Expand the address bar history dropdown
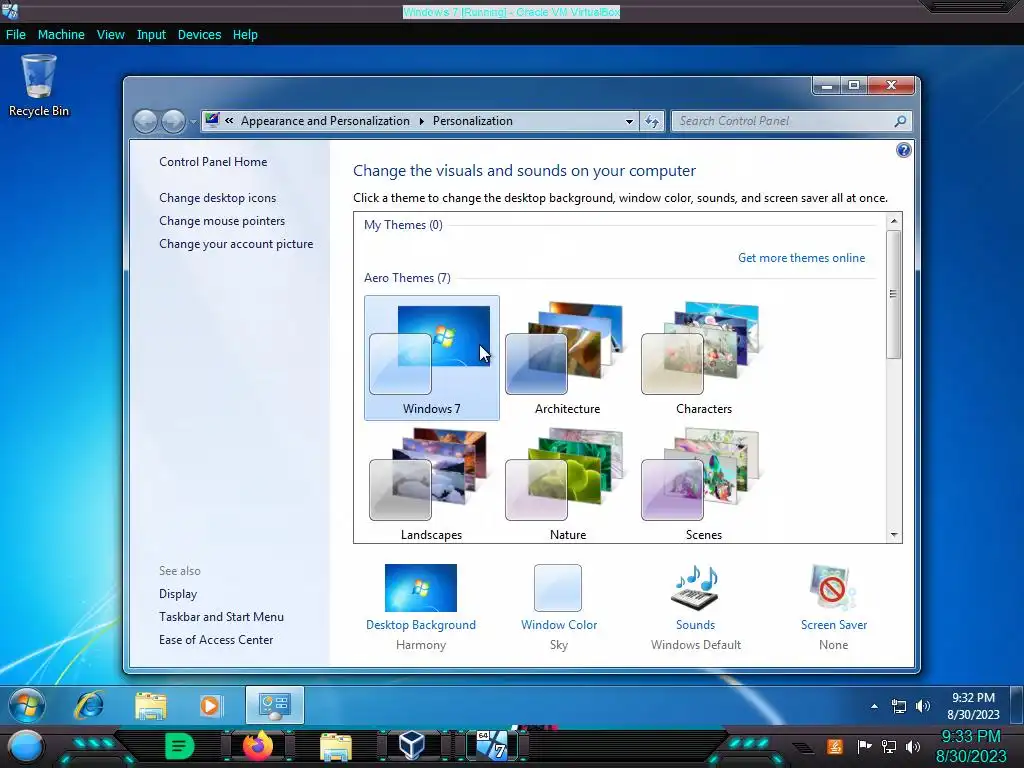The image size is (1024, 768). tap(629, 121)
